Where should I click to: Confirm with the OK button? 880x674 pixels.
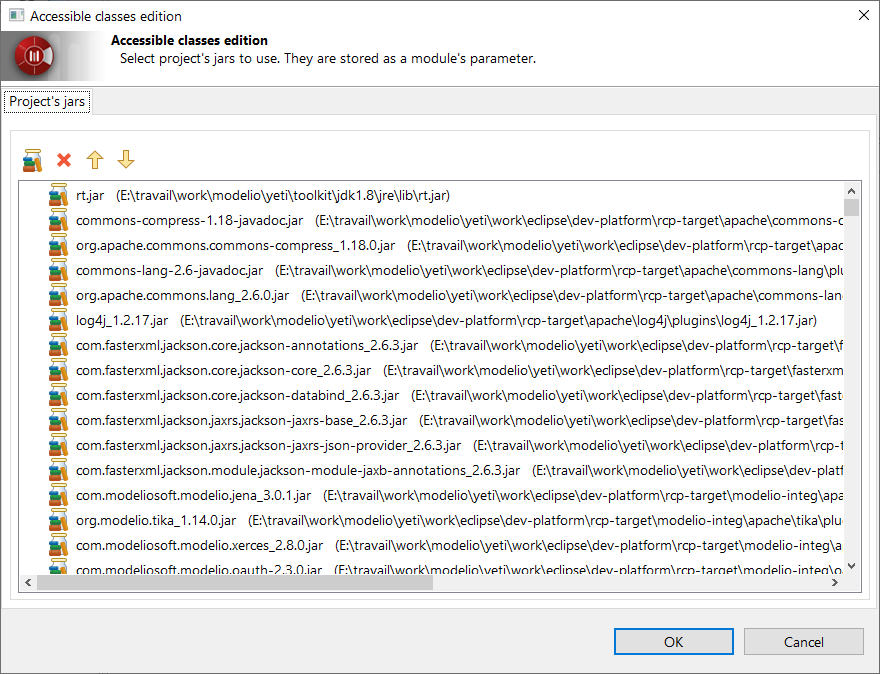pyautogui.click(x=673, y=641)
